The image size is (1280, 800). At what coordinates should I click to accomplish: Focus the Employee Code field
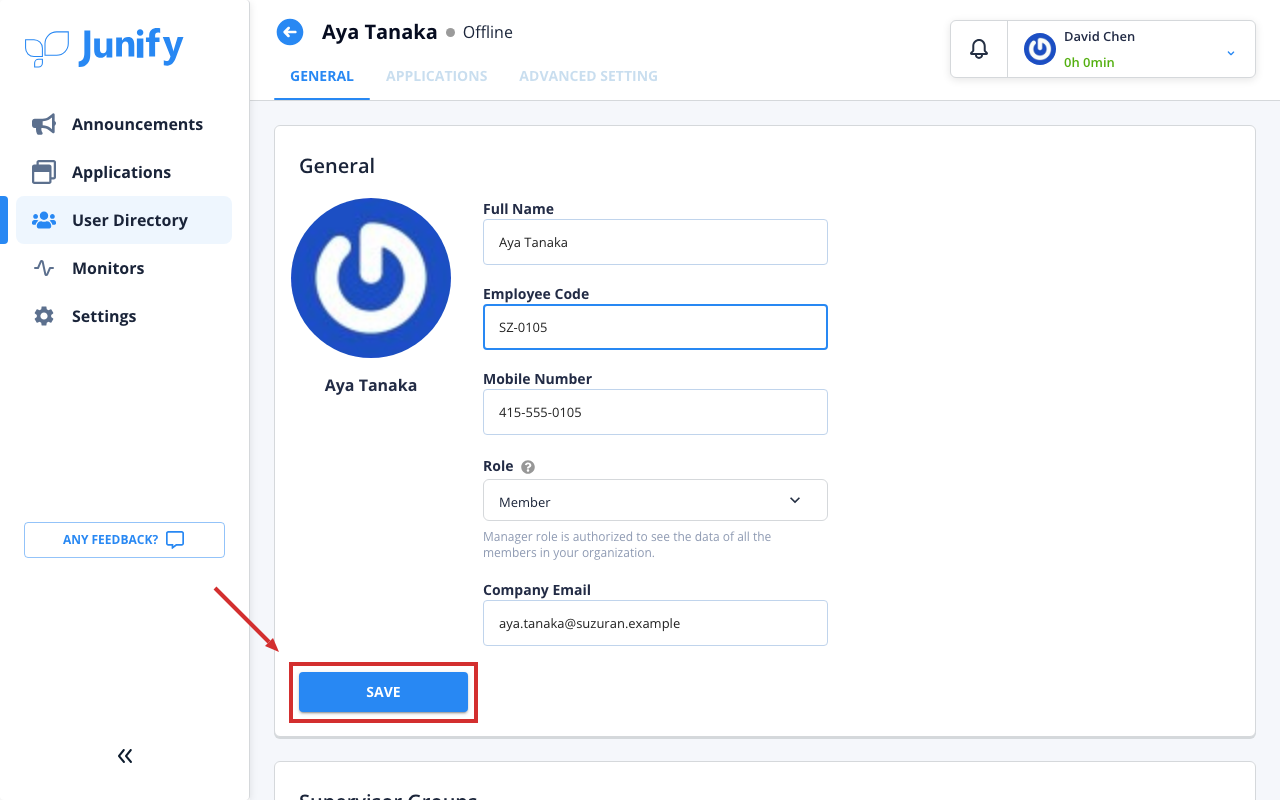pyautogui.click(x=655, y=327)
